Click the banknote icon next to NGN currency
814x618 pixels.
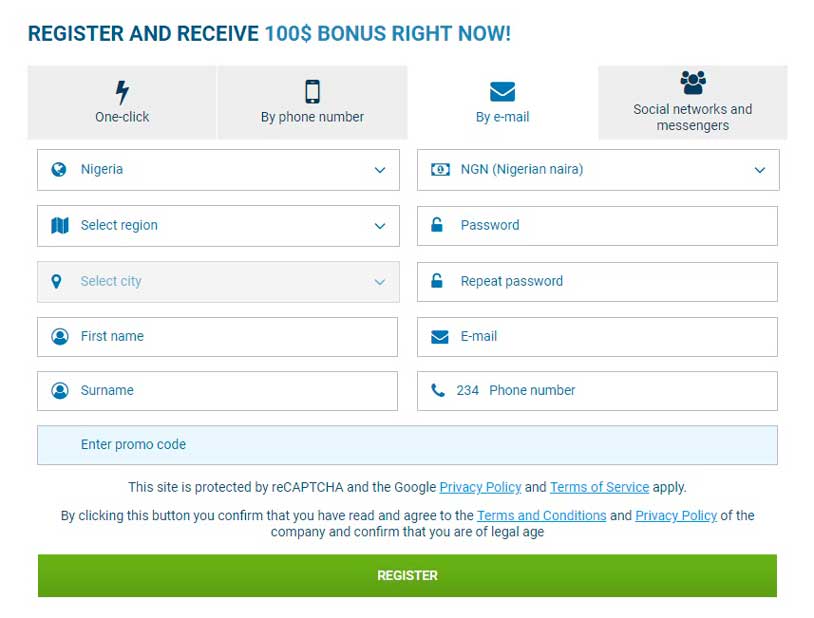438,170
